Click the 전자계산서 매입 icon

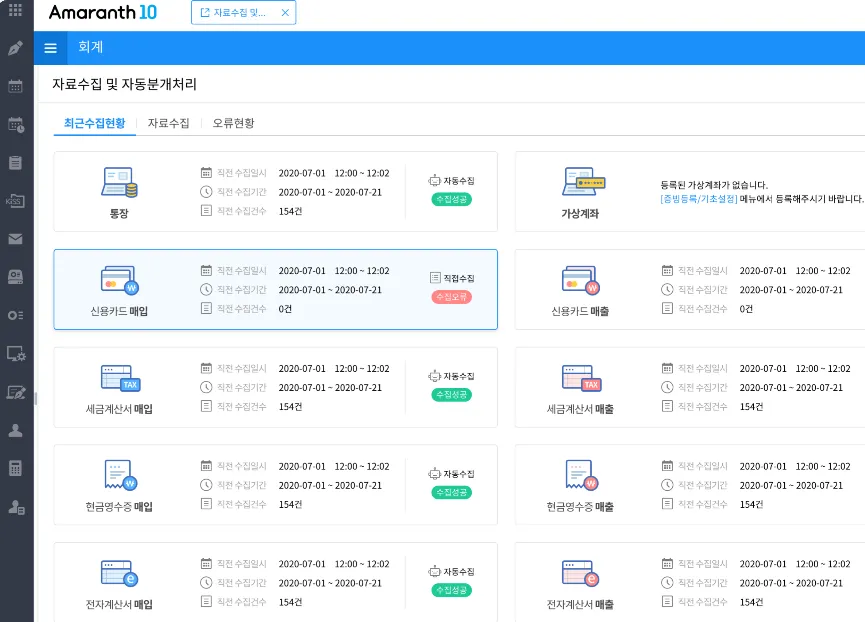tap(119, 573)
